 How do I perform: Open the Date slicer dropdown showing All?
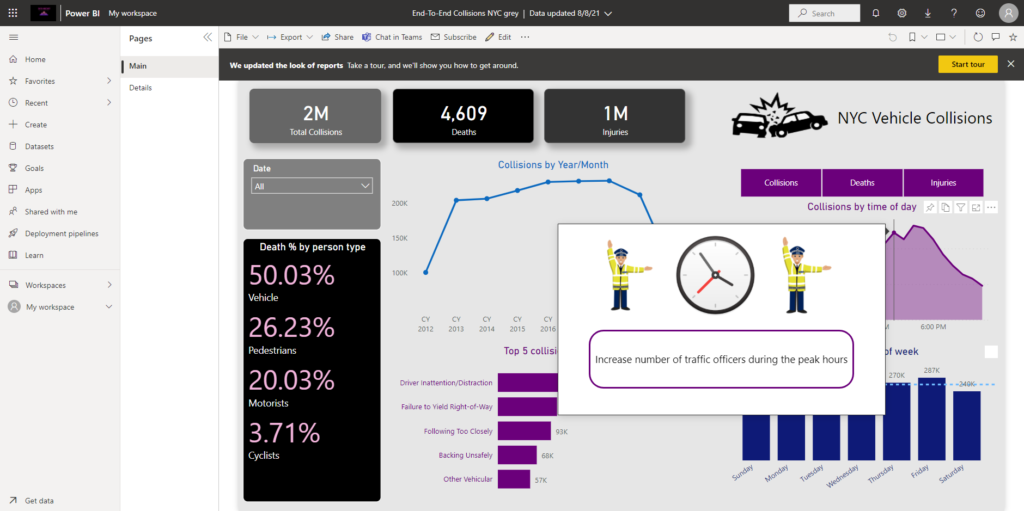point(312,186)
